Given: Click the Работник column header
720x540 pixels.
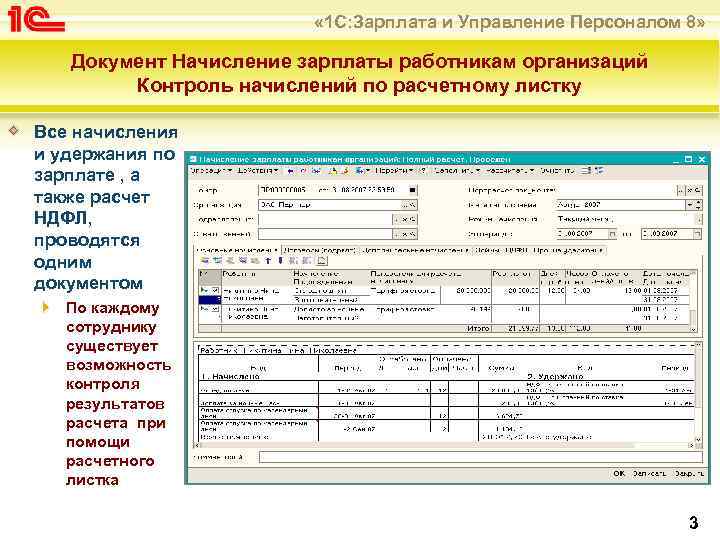Looking at the screenshot, I should coord(256,277).
